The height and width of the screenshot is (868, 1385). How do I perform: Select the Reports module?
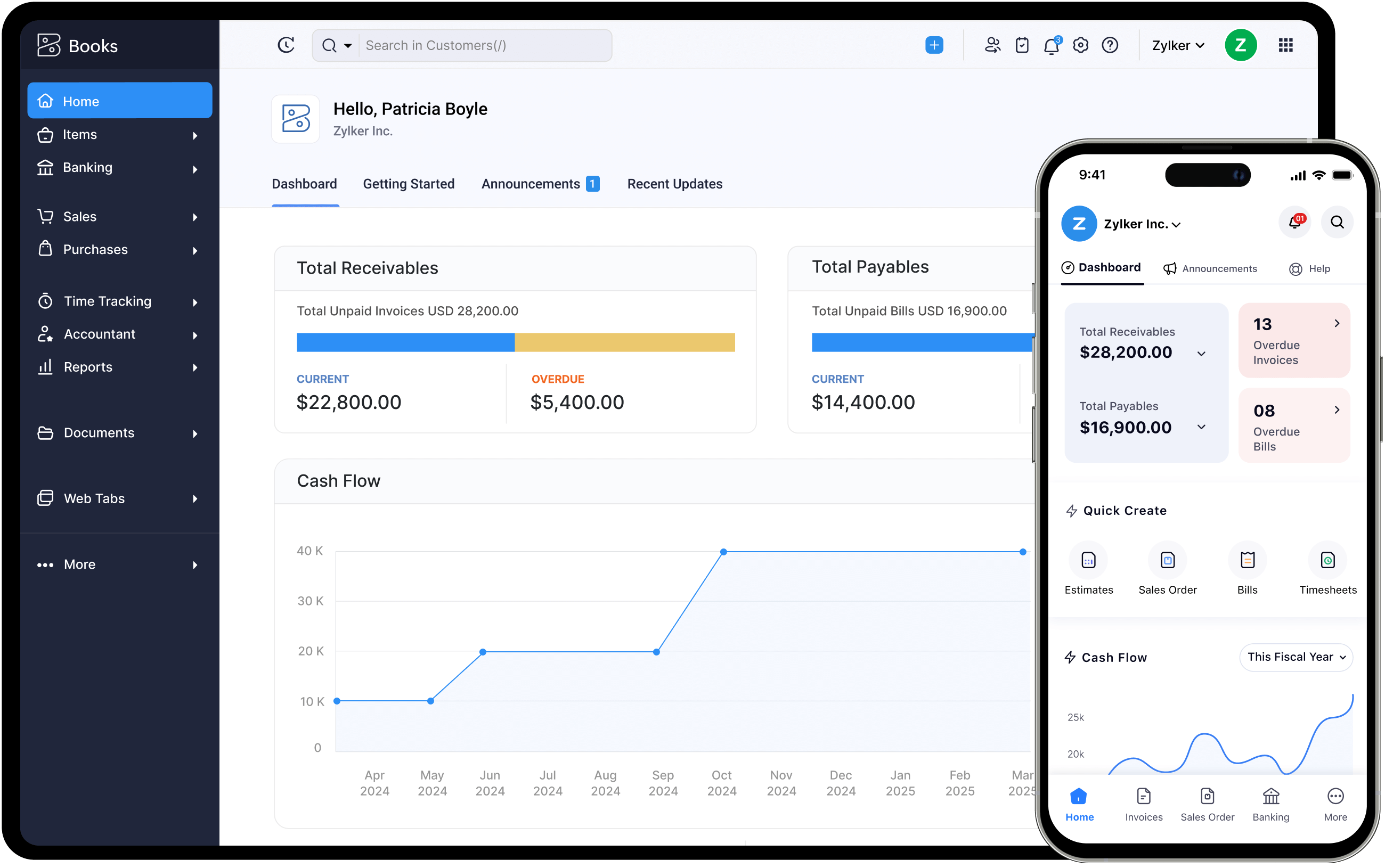point(87,367)
